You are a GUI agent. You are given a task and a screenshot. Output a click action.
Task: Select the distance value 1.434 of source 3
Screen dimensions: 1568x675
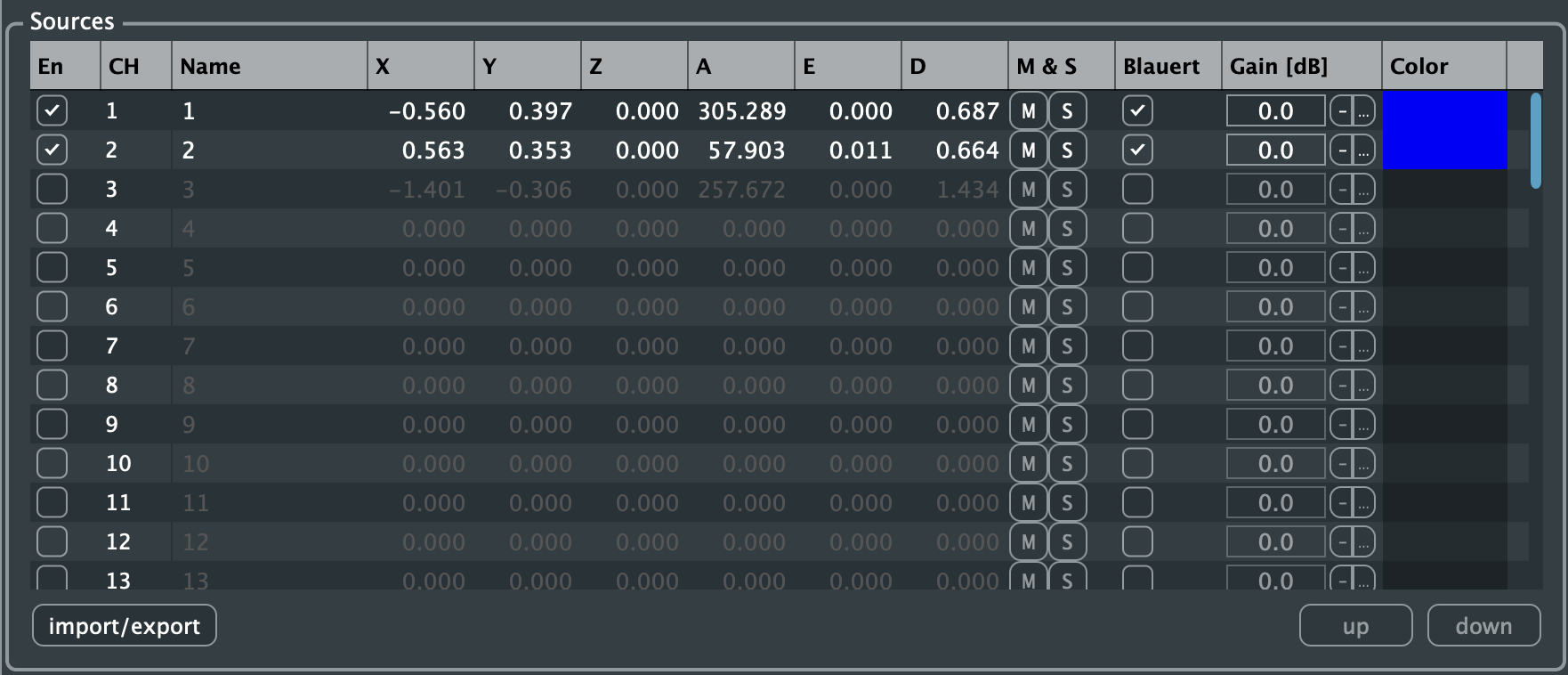[967, 190]
